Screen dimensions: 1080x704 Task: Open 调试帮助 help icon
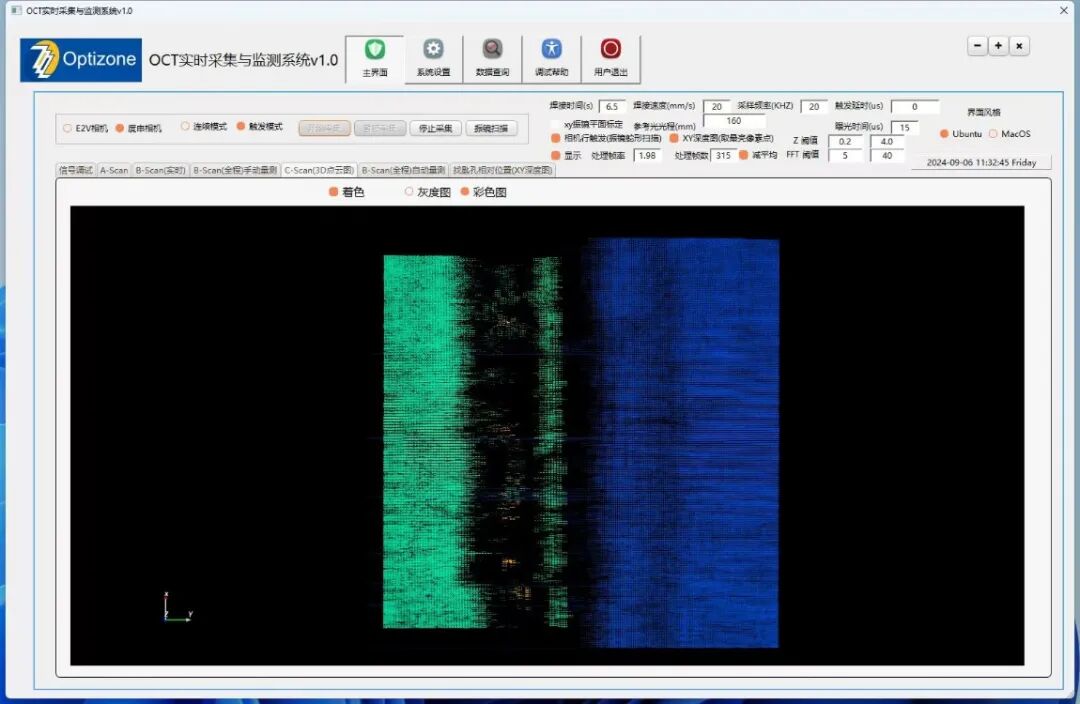coord(552,51)
